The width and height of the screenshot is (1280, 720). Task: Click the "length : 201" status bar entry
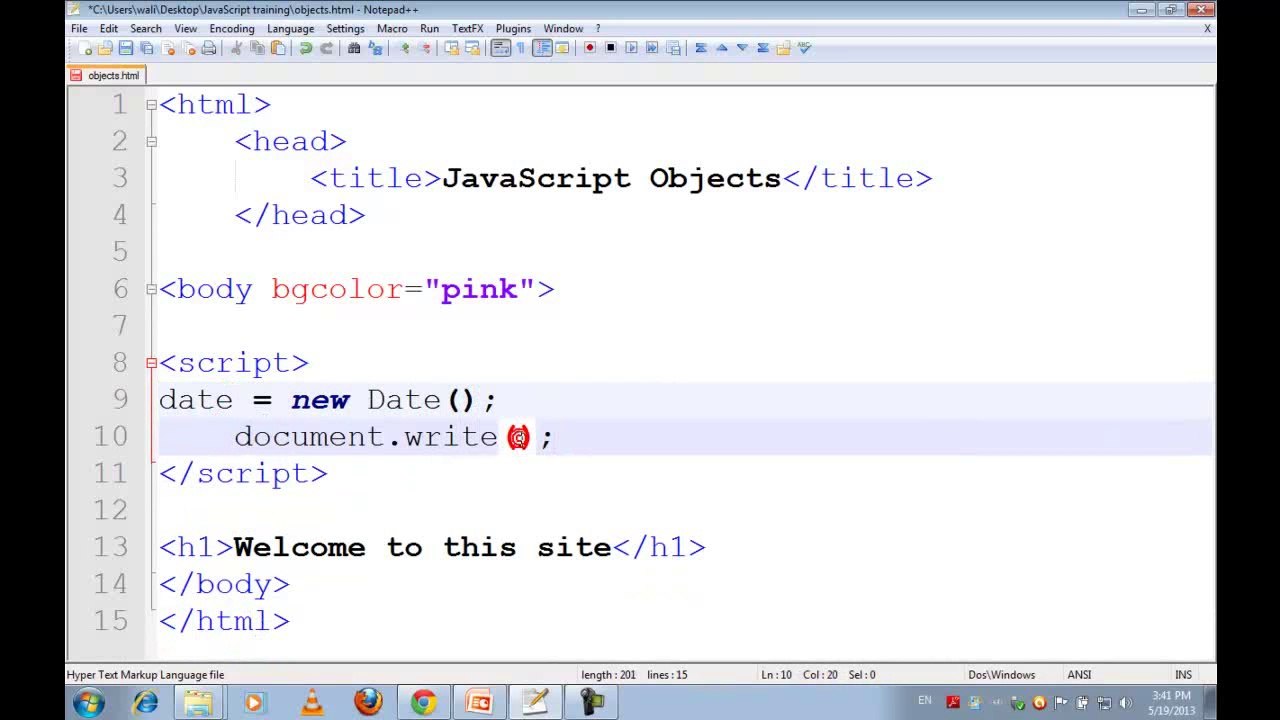(x=608, y=675)
